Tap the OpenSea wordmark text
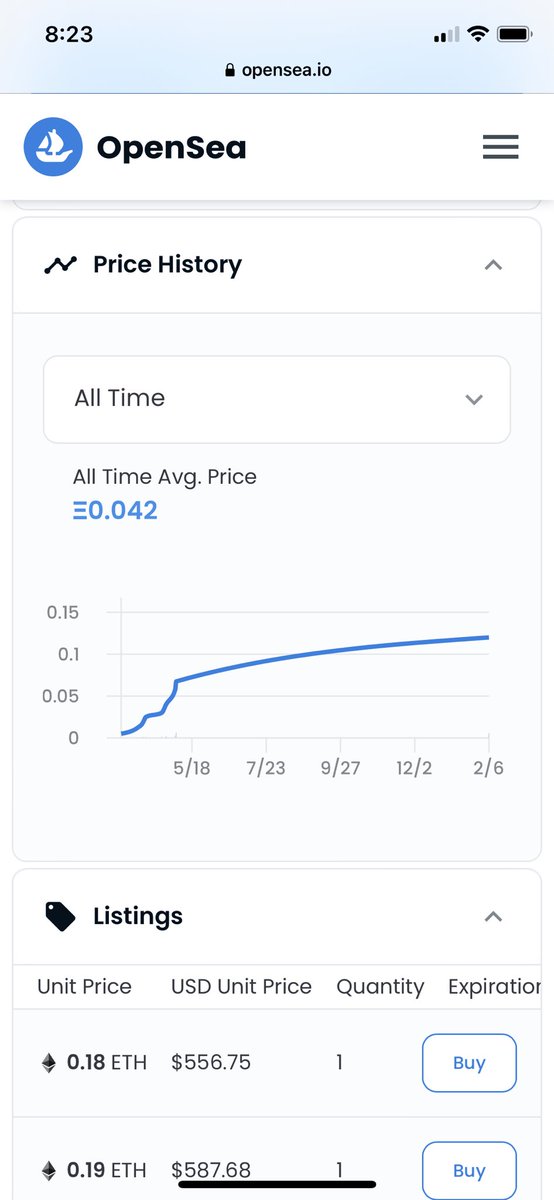Screen dimensions: 554x1200 pyautogui.click(x=171, y=148)
